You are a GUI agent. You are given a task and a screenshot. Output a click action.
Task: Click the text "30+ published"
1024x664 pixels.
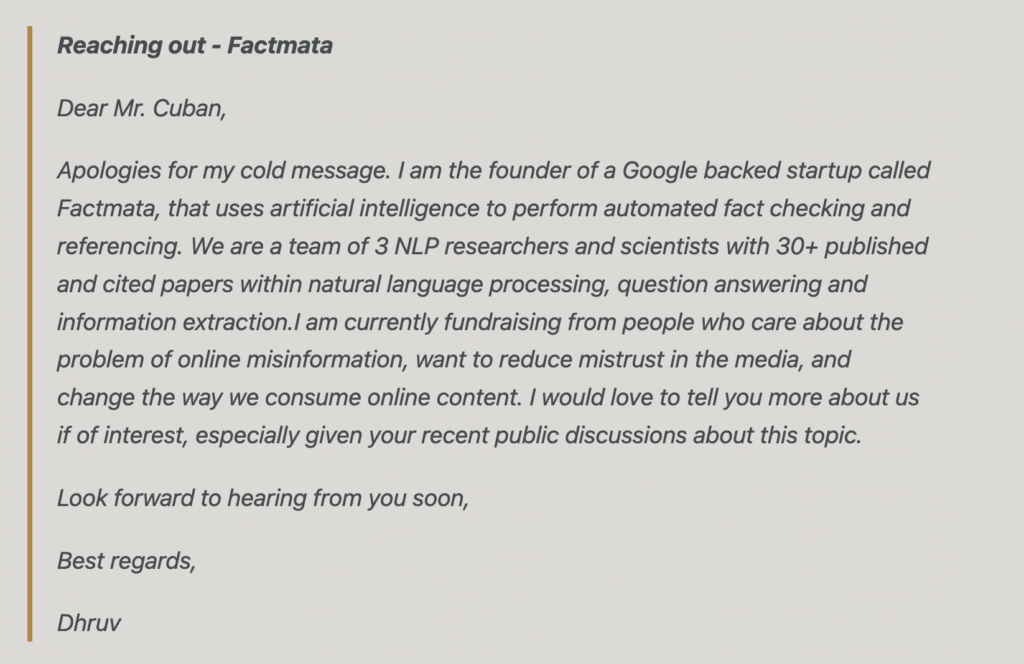pyautogui.click(x=852, y=247)
